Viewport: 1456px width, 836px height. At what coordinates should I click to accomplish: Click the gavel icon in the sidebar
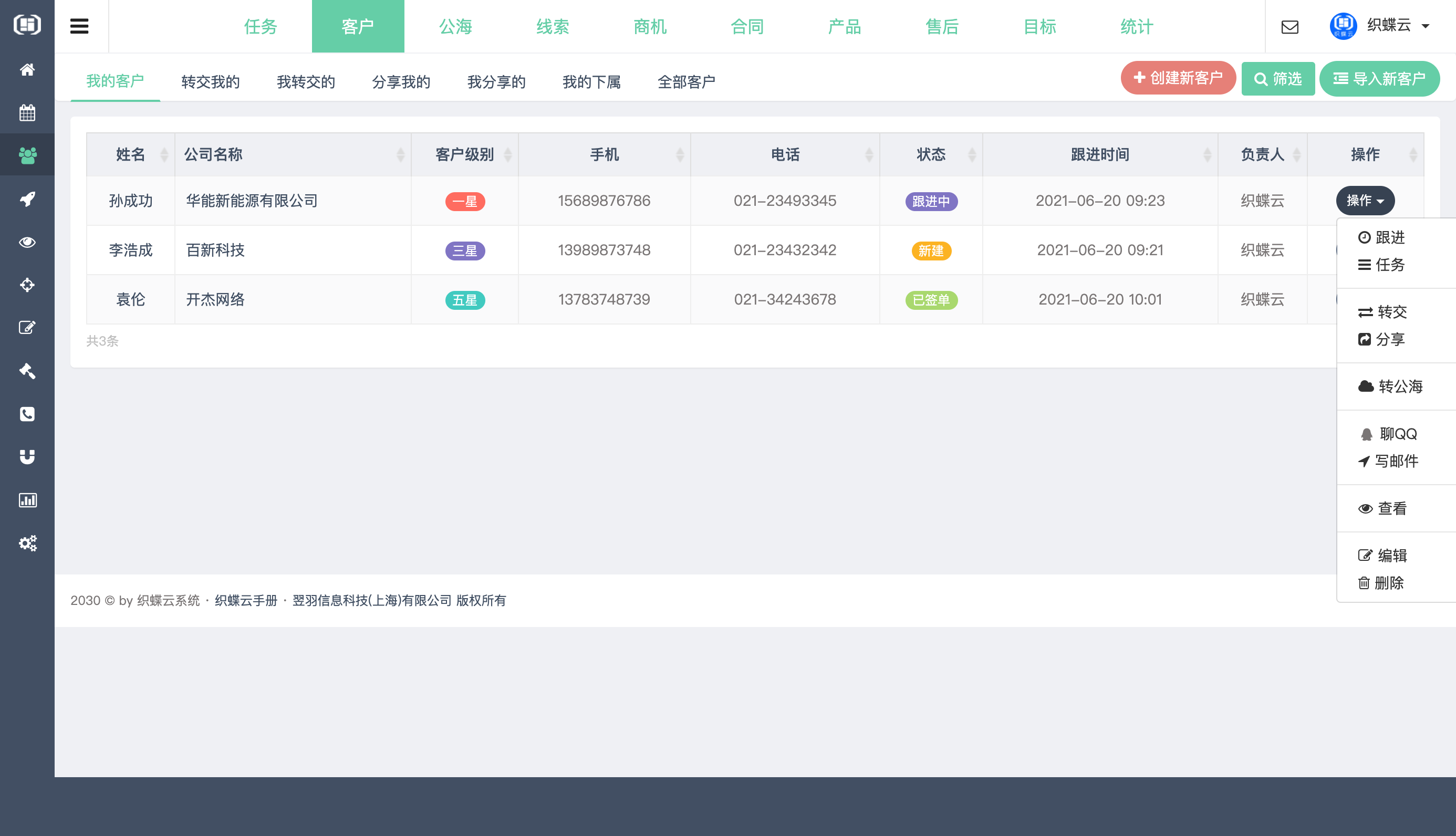tap(27, 371)
